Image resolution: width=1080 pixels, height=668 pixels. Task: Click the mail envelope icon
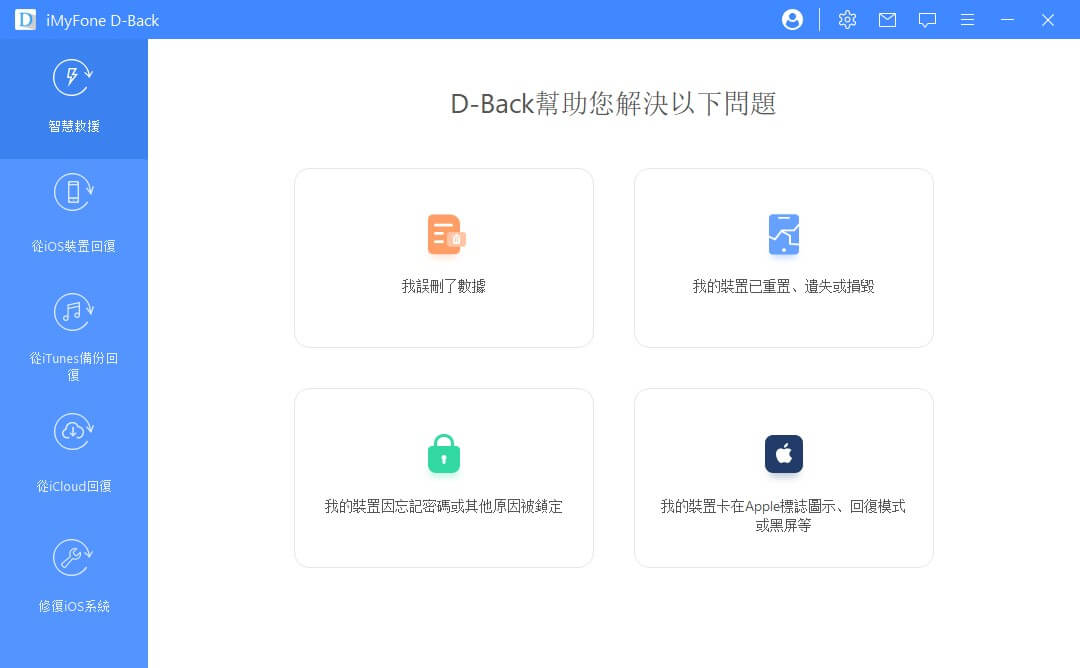887,20
